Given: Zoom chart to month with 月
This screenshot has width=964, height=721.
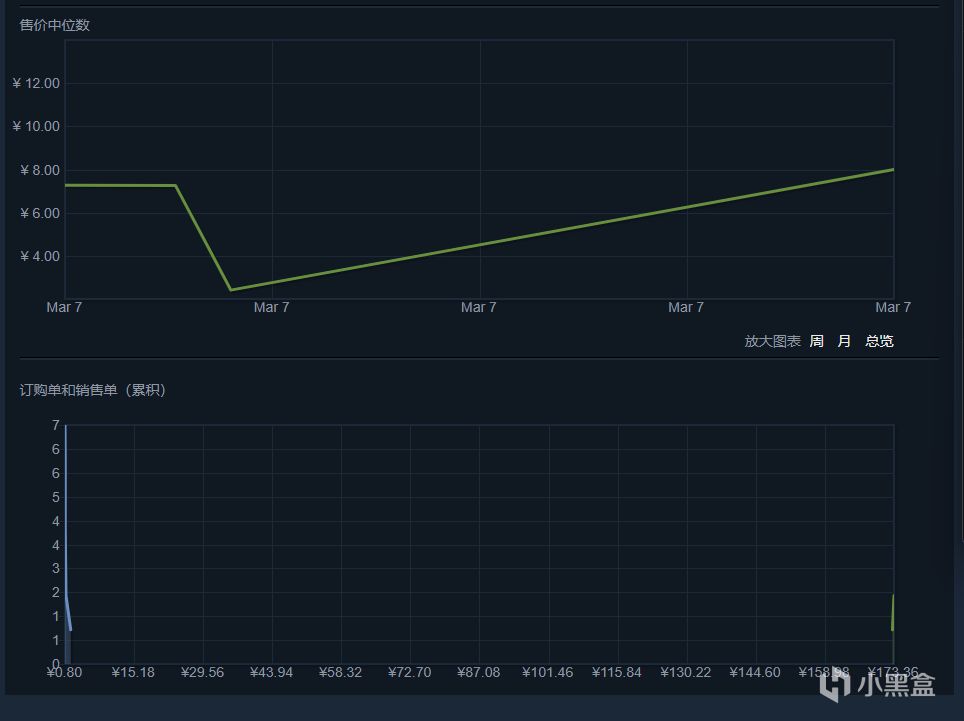Looking at the screenshot, I should click(x=844, y=341).
